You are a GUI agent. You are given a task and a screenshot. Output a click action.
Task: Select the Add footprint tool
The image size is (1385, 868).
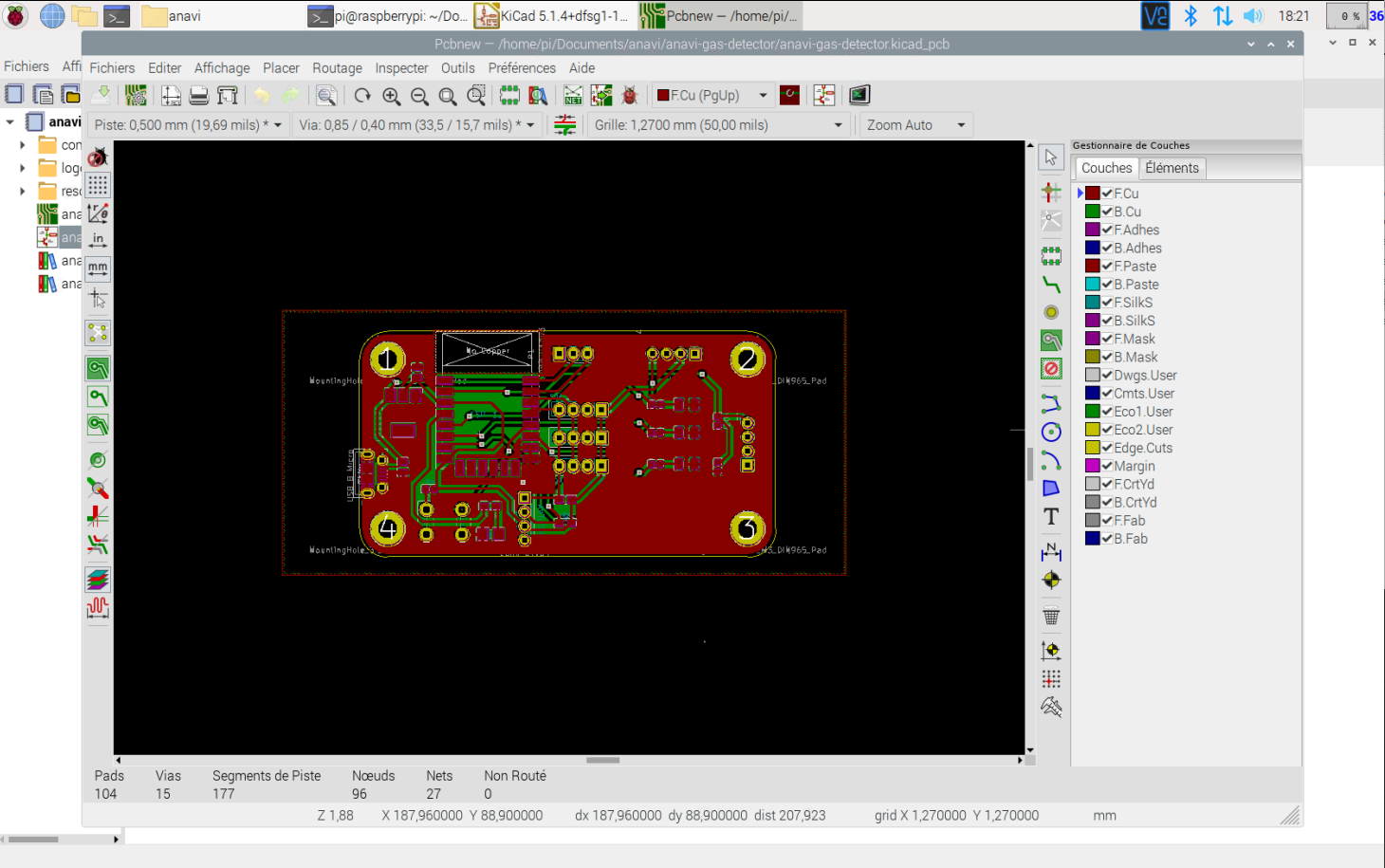1051,255
